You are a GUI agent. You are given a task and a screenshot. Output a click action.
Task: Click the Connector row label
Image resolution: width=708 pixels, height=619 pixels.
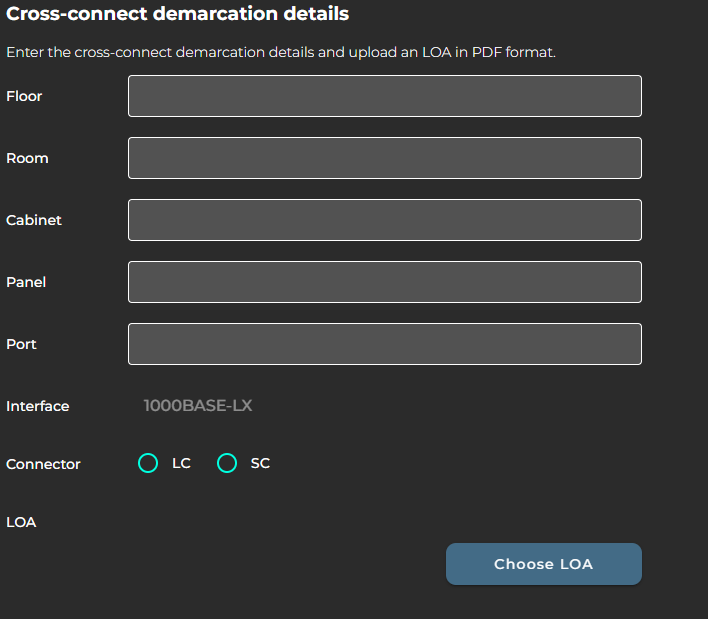point(43,464)
